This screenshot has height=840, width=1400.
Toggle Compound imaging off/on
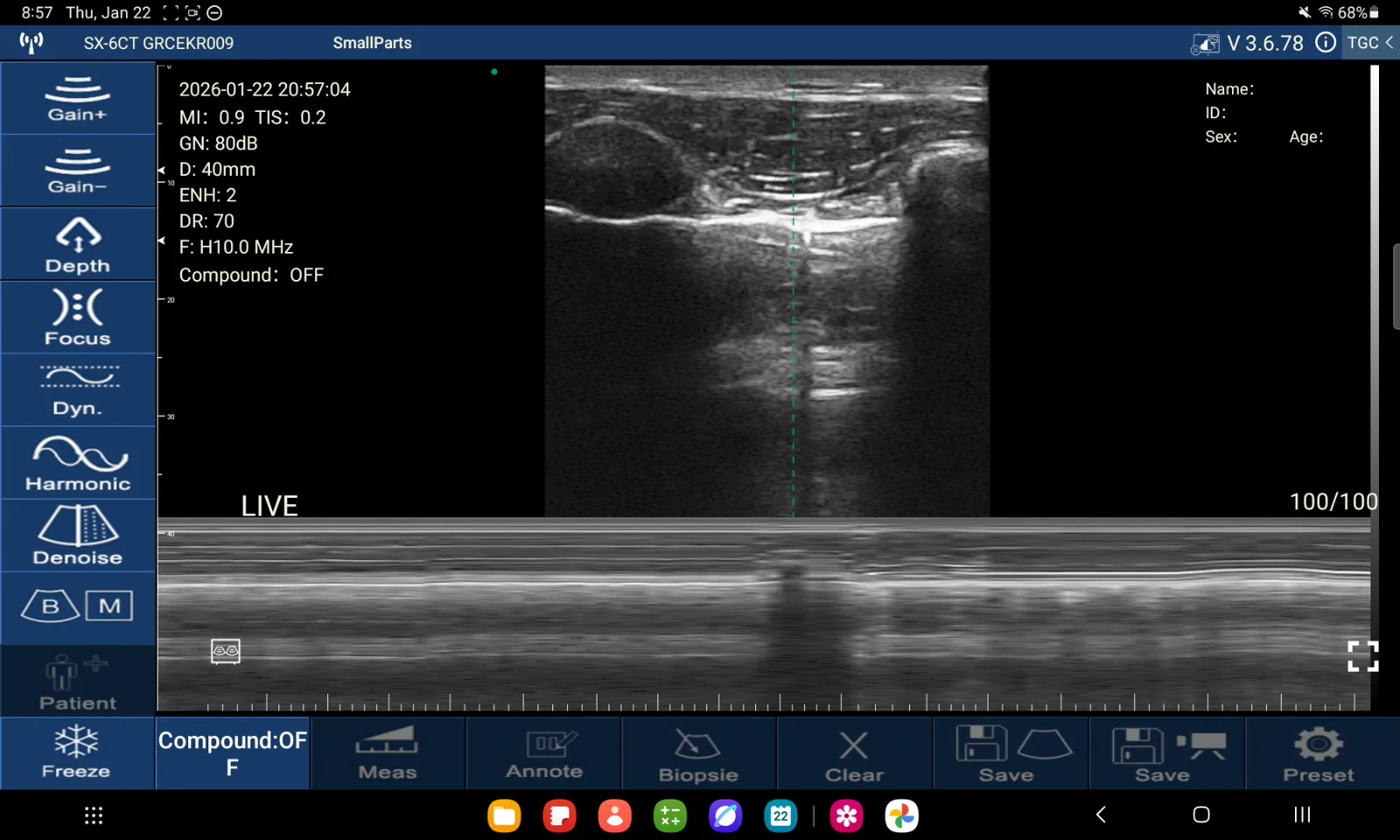[x=233, y=753]
